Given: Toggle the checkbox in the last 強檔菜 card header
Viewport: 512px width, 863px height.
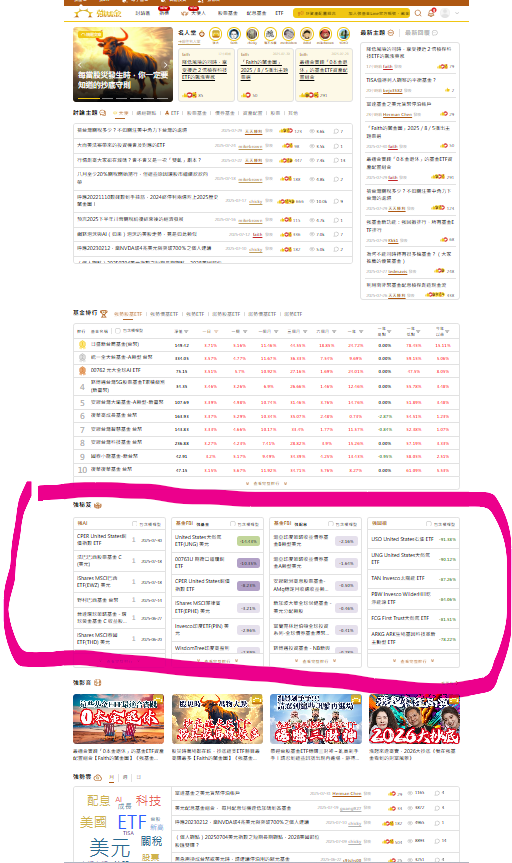Looking at the screenshot, I should [429, 524].
